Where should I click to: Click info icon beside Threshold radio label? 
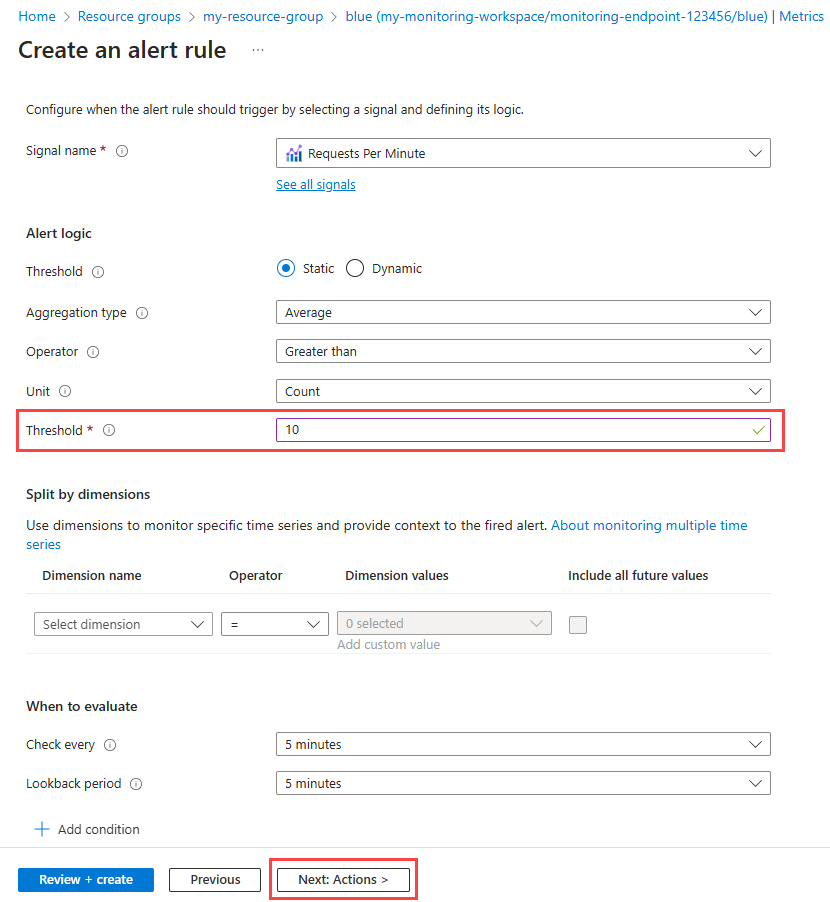click(x=98, y=272)
